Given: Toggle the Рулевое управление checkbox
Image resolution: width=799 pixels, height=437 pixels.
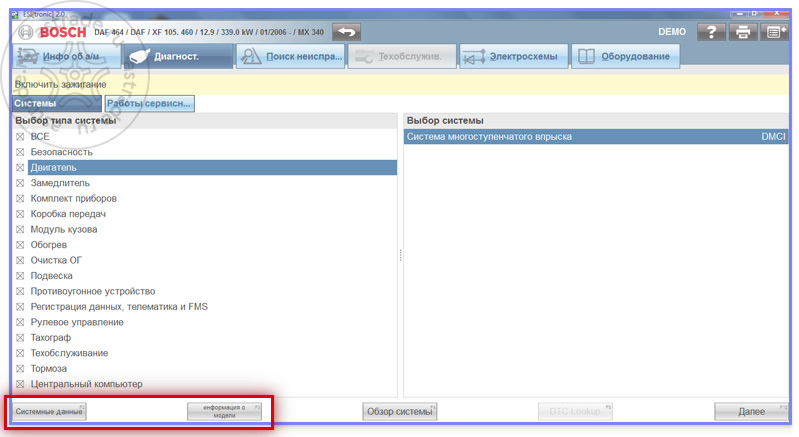Looking at the screenshot, I should [20, 322].
